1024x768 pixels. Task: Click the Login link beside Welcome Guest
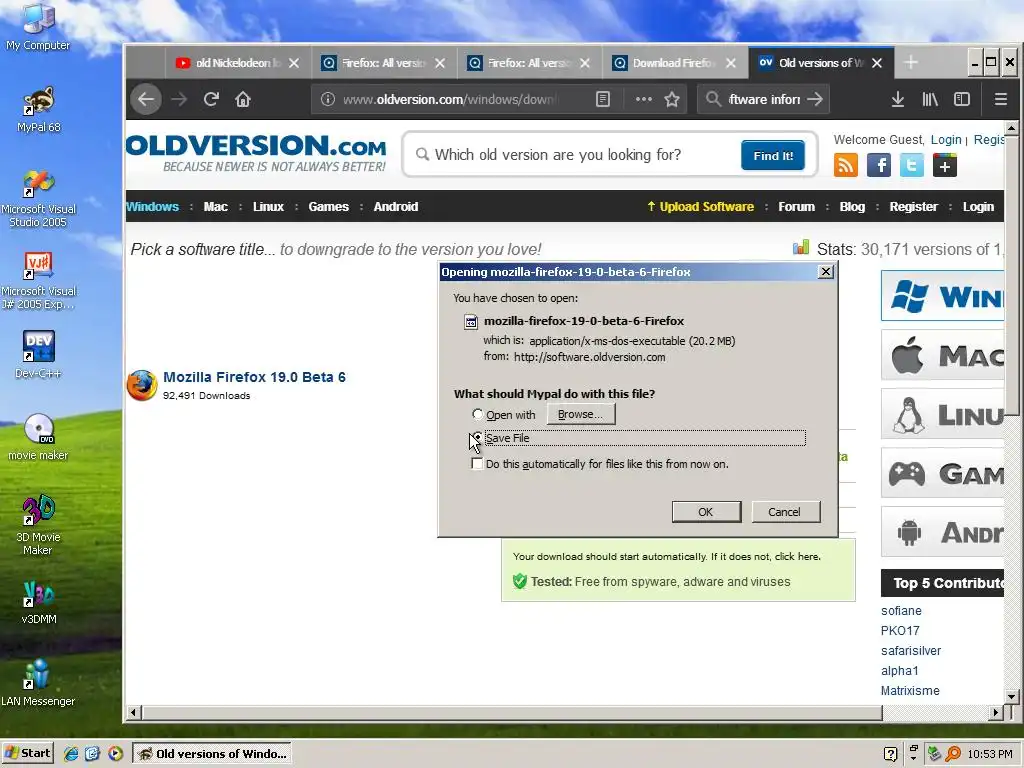pos(946,139)
